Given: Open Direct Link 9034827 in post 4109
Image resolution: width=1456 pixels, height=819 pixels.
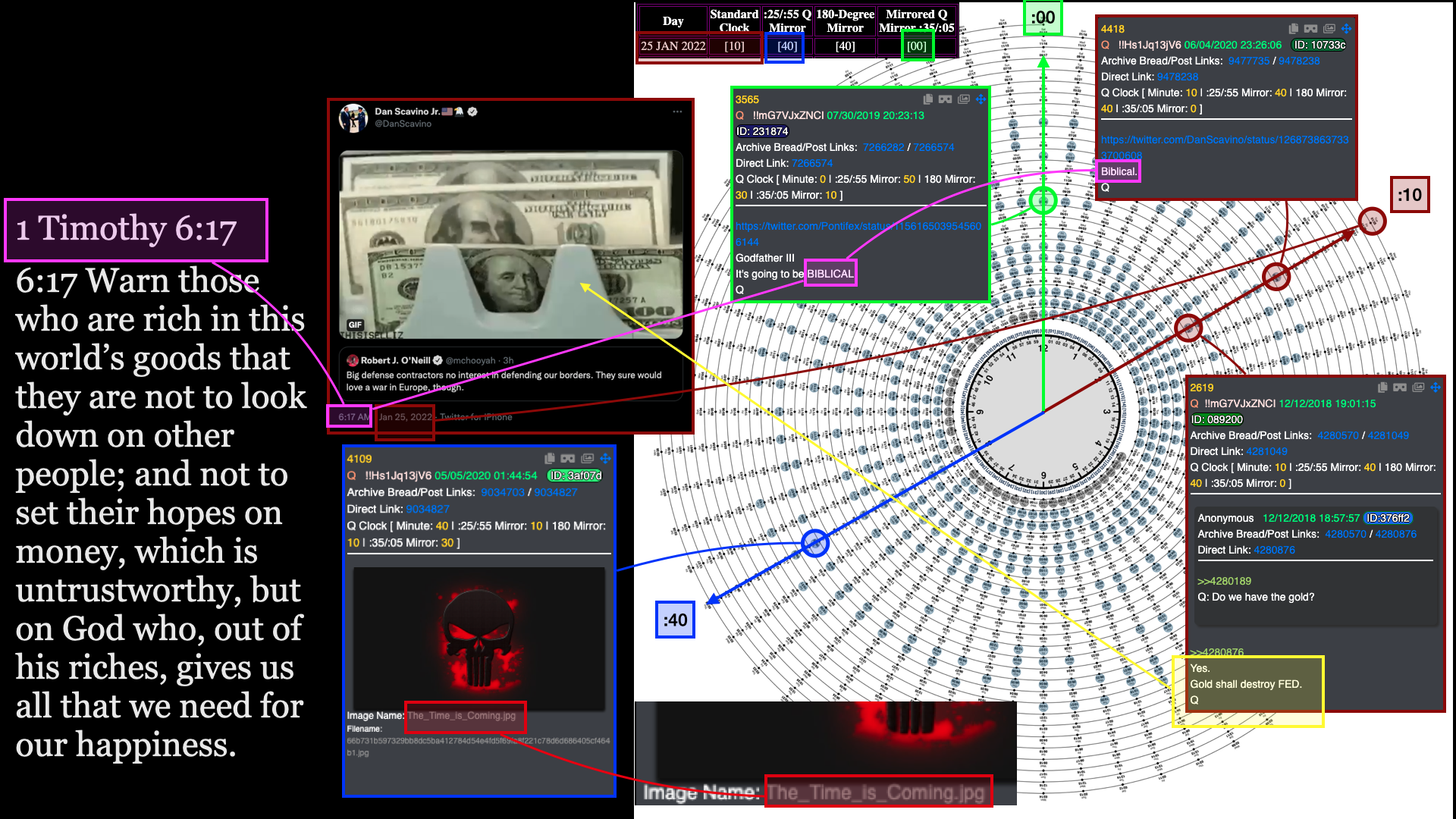Looking at the screenshot, I should click(x=428, y=509).
